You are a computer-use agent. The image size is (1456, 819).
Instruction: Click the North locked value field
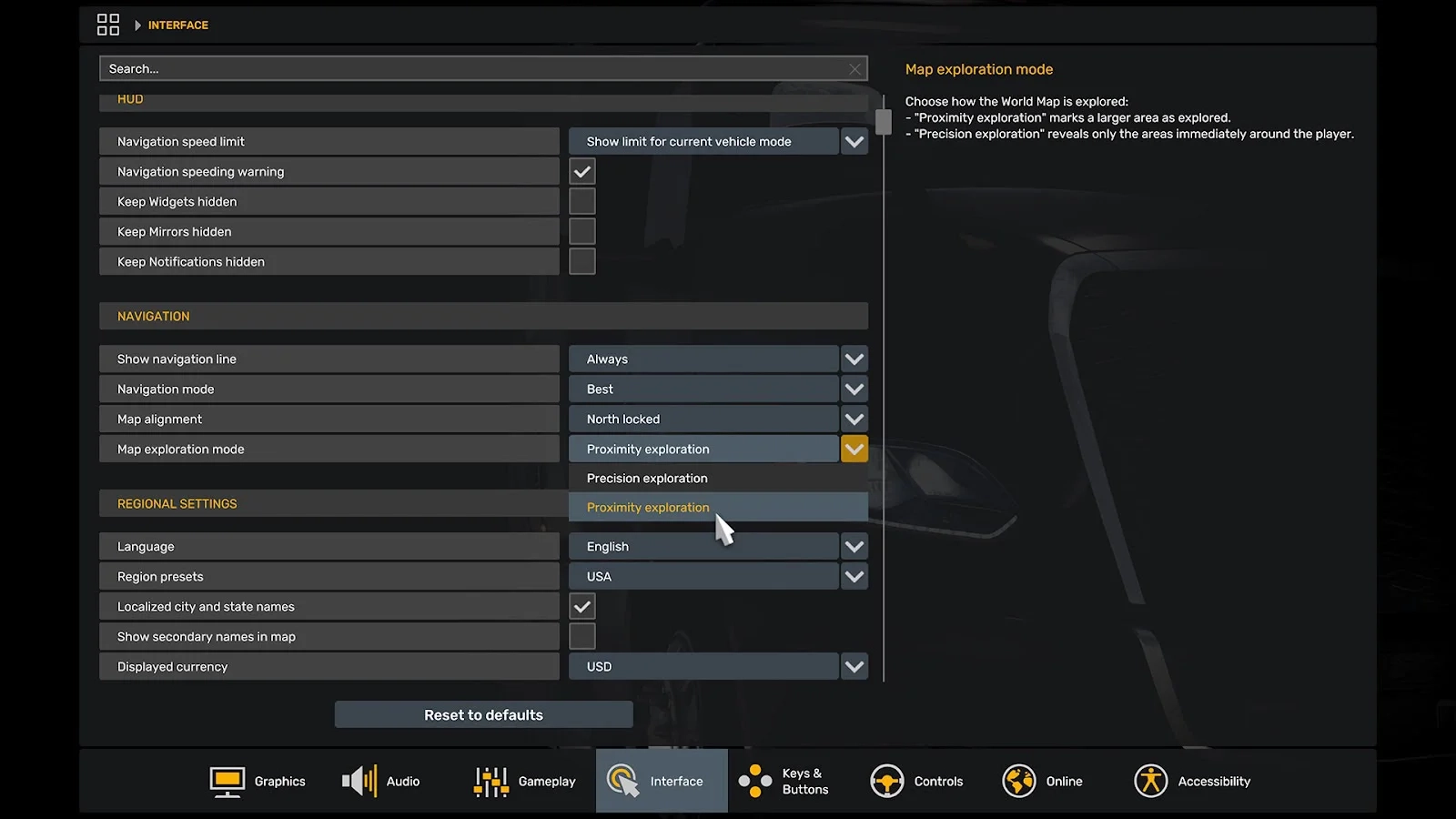(x=703, y=419)
